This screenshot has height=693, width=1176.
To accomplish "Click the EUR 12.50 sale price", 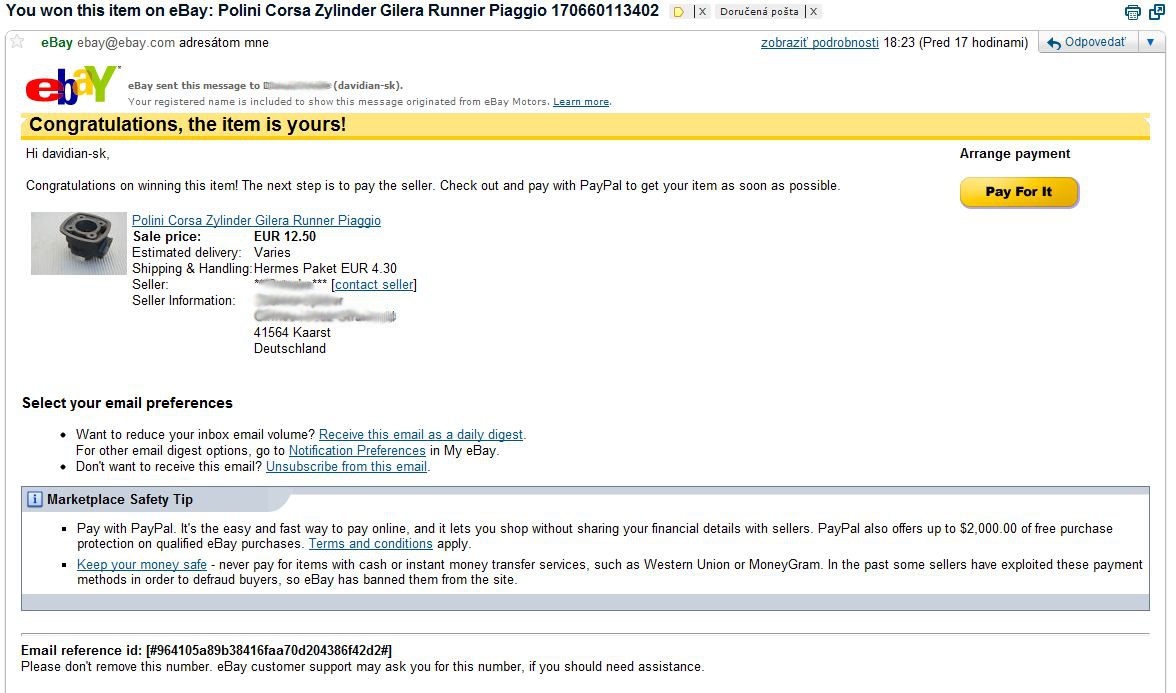I will coord(285,236).
